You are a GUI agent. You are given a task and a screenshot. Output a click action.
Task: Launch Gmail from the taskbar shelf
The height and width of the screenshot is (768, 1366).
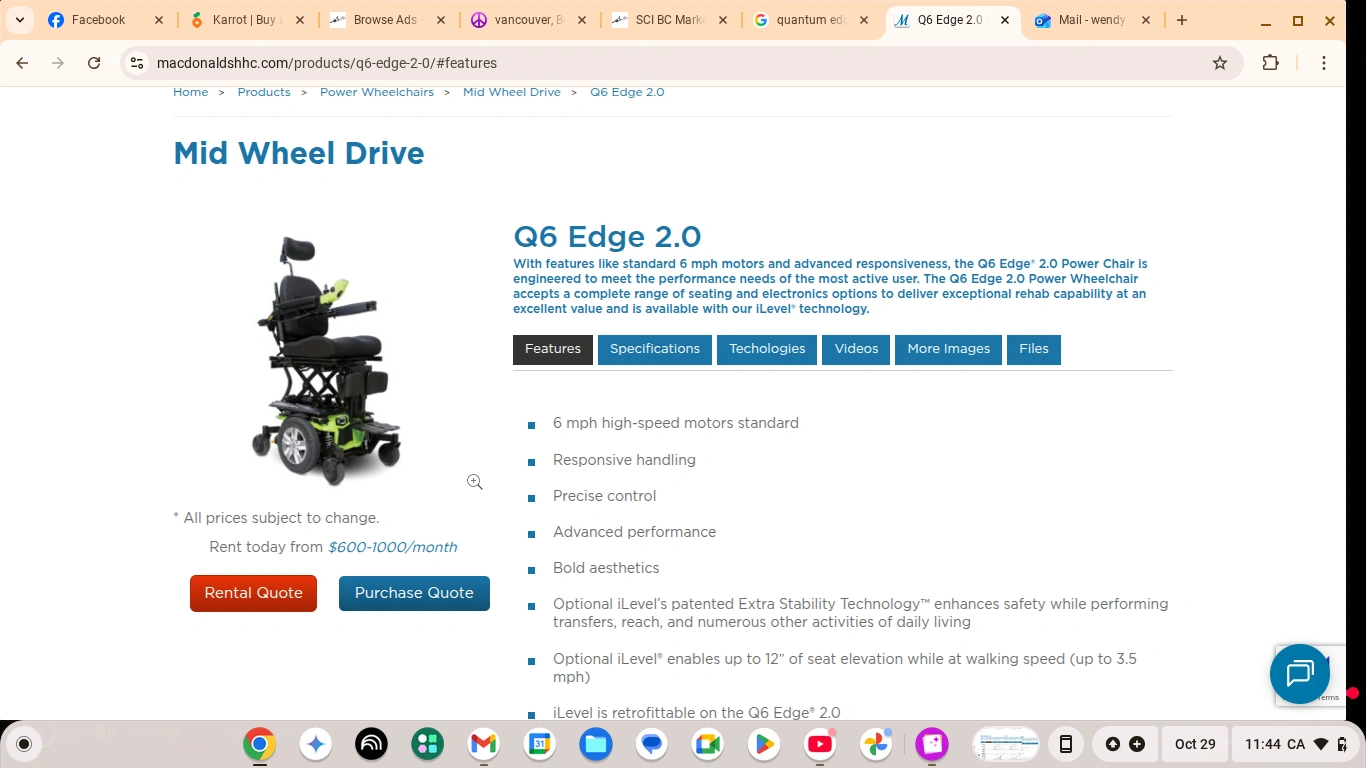[483, 744]
